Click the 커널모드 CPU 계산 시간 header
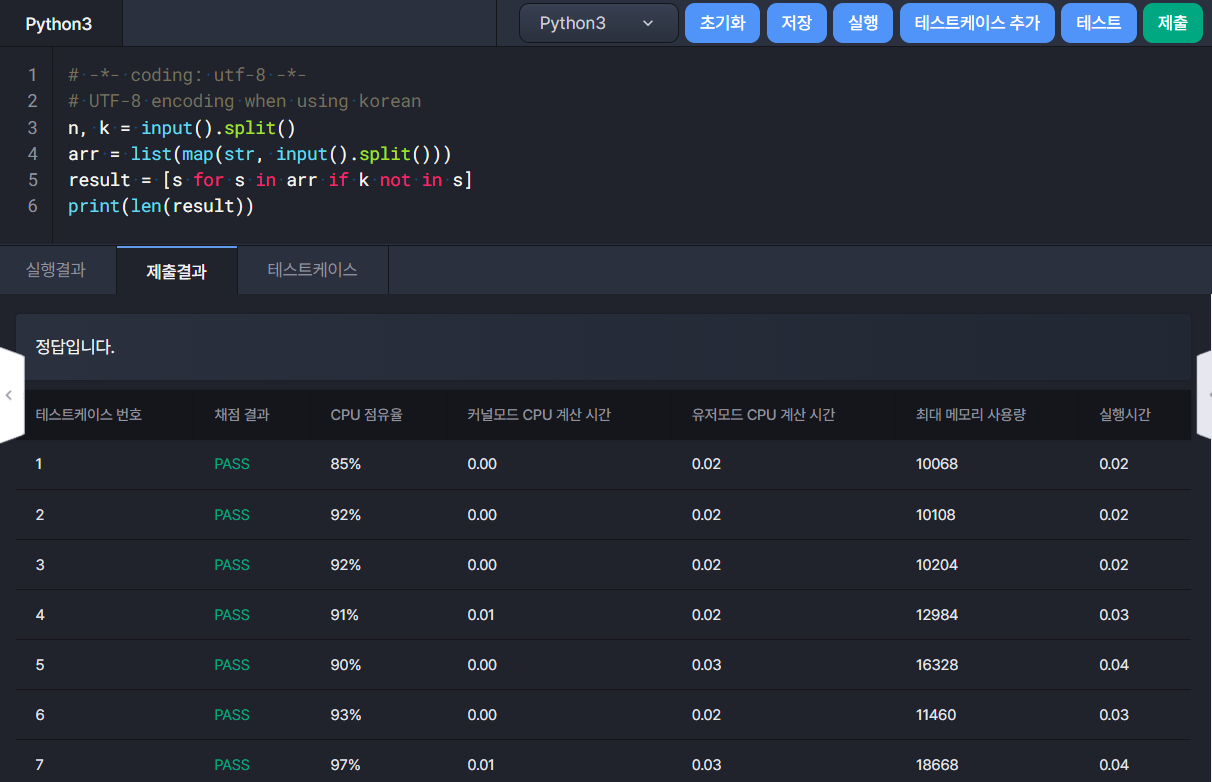The height and width of the screenshot is (782, 1212). tap(539, 415)
